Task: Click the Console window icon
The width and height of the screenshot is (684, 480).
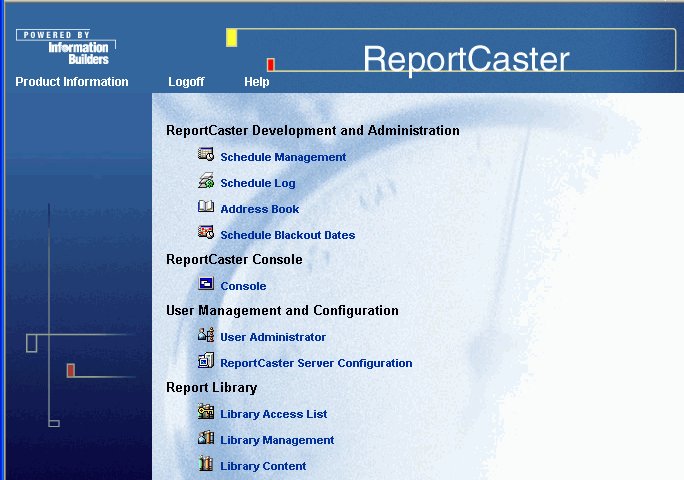Action: click(x=206, y=284)
